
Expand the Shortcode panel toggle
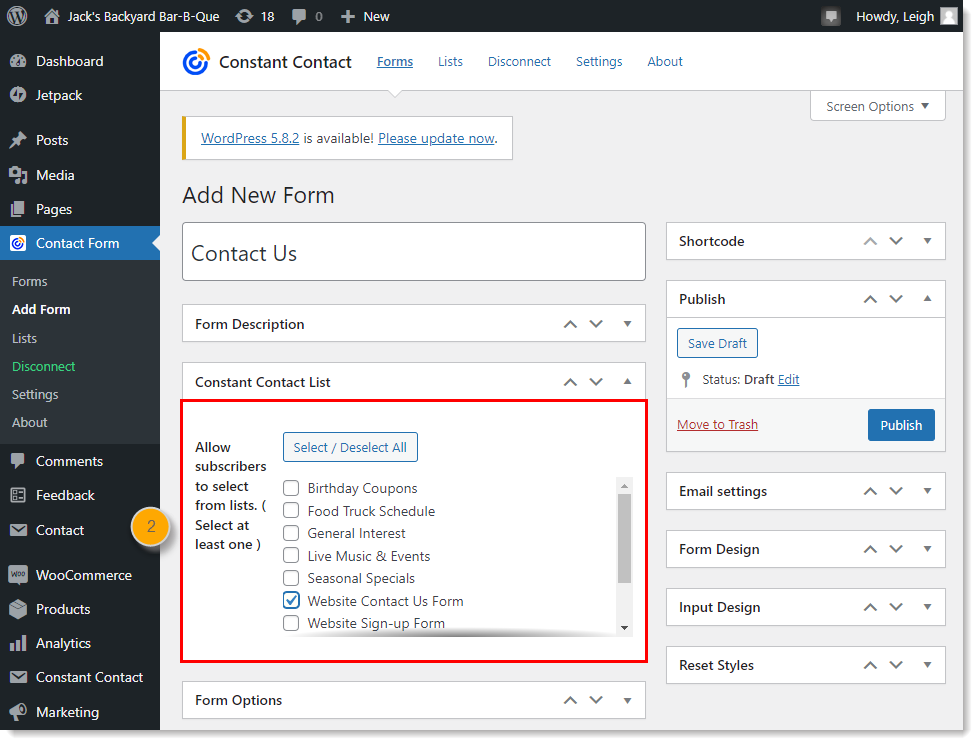927,241
